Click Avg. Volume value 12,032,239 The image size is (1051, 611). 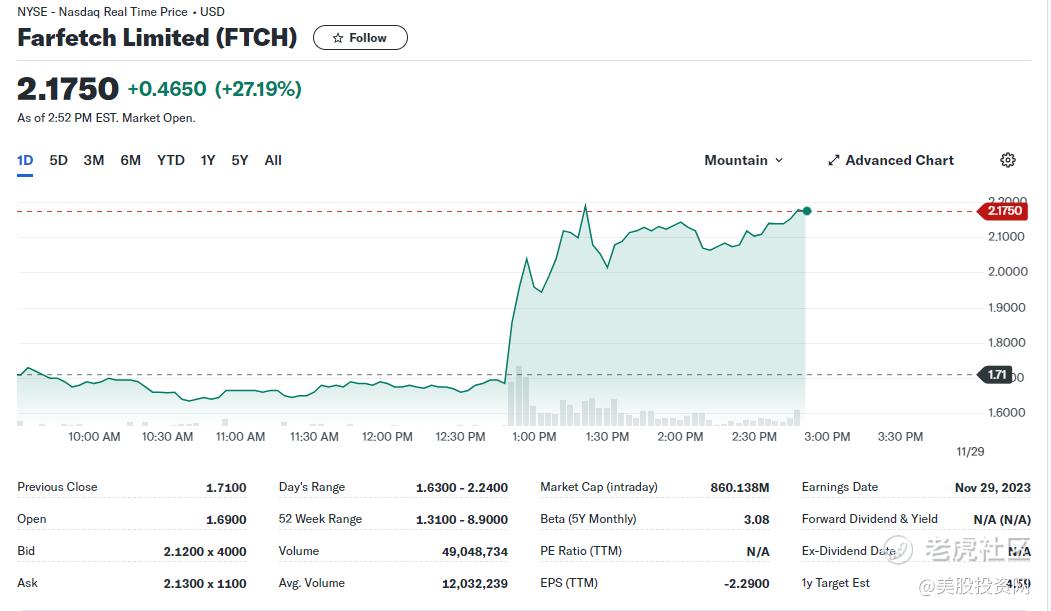[x=475, y=584]
